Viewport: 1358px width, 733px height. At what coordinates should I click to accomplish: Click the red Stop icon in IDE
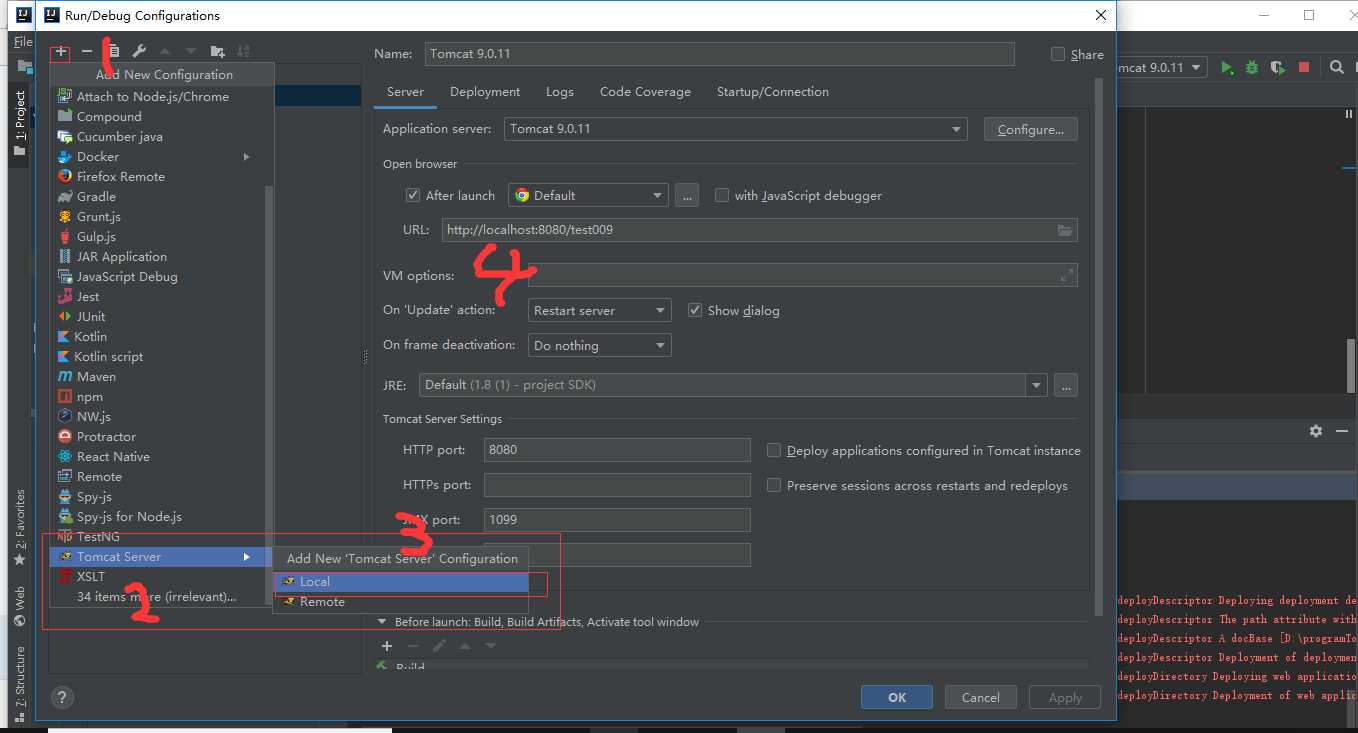[x=1304, y=67]
